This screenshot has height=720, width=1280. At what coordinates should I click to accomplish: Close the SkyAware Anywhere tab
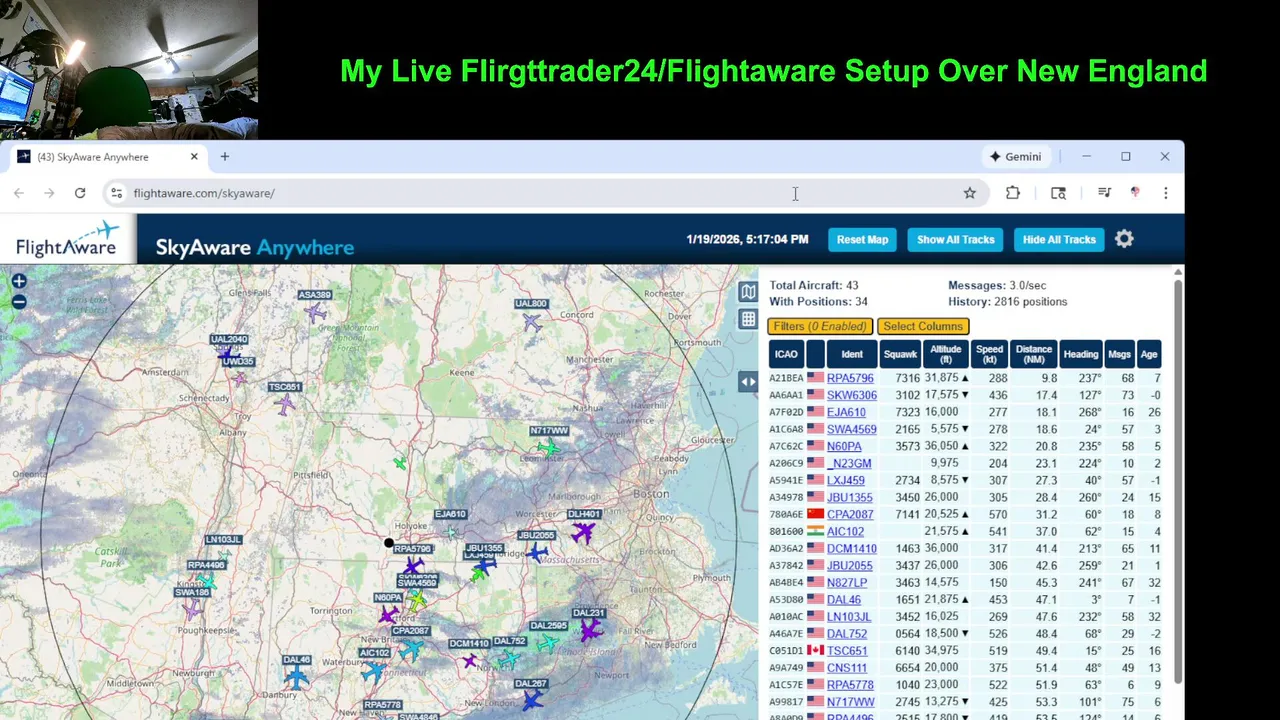pyautogui.click(x=194, y=157)
